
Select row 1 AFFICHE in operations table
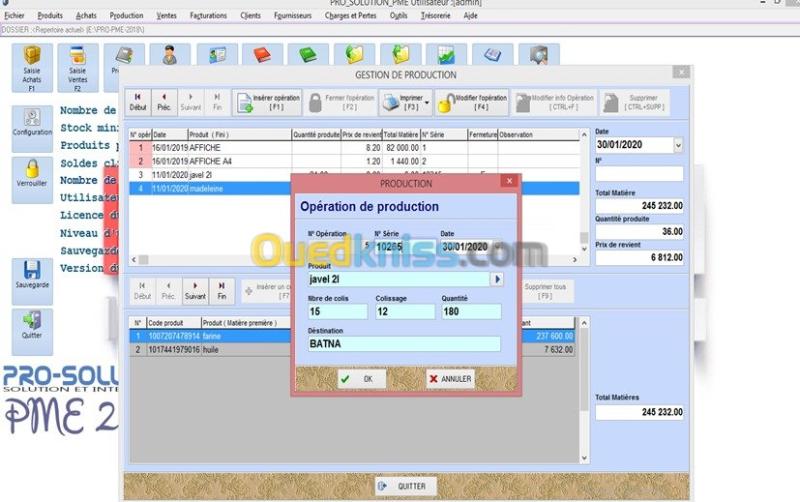pyautogui.click(x=354, y=148)
